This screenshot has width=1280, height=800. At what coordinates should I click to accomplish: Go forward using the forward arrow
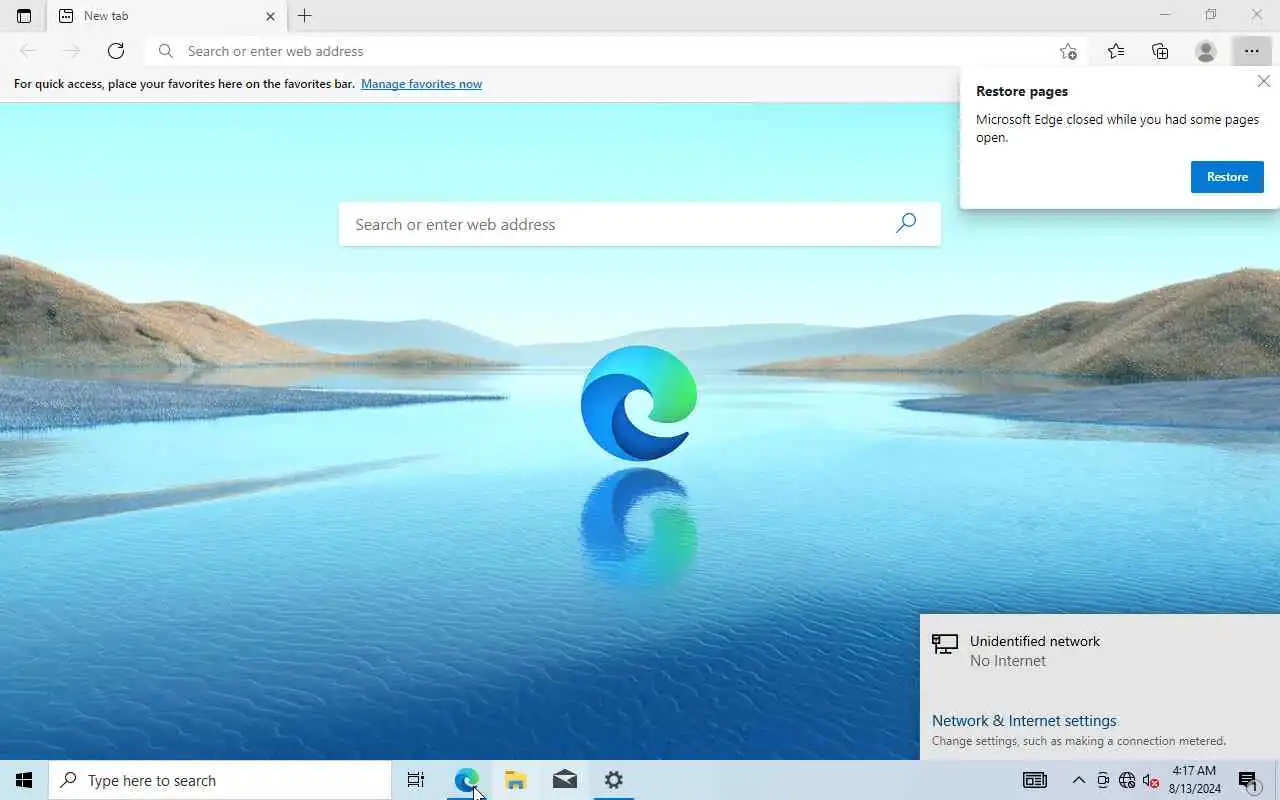point(72,51)
